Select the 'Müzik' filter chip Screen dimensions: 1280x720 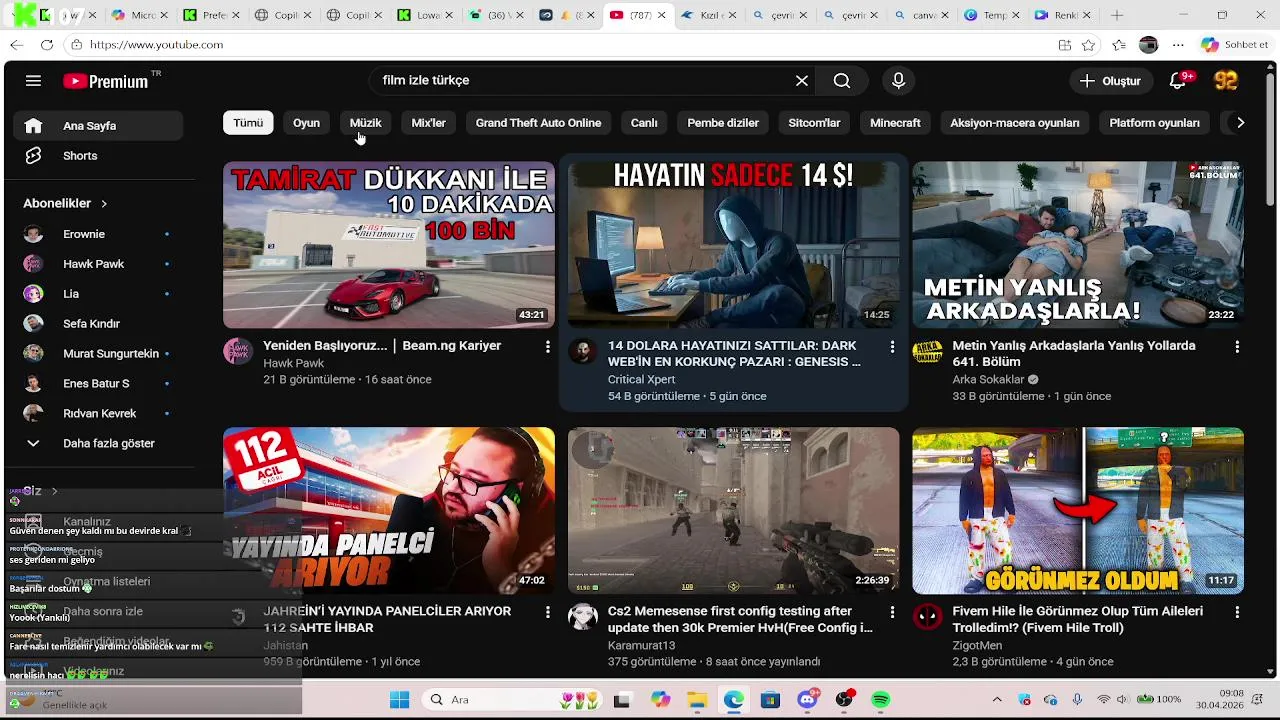(x=365, y=123)
